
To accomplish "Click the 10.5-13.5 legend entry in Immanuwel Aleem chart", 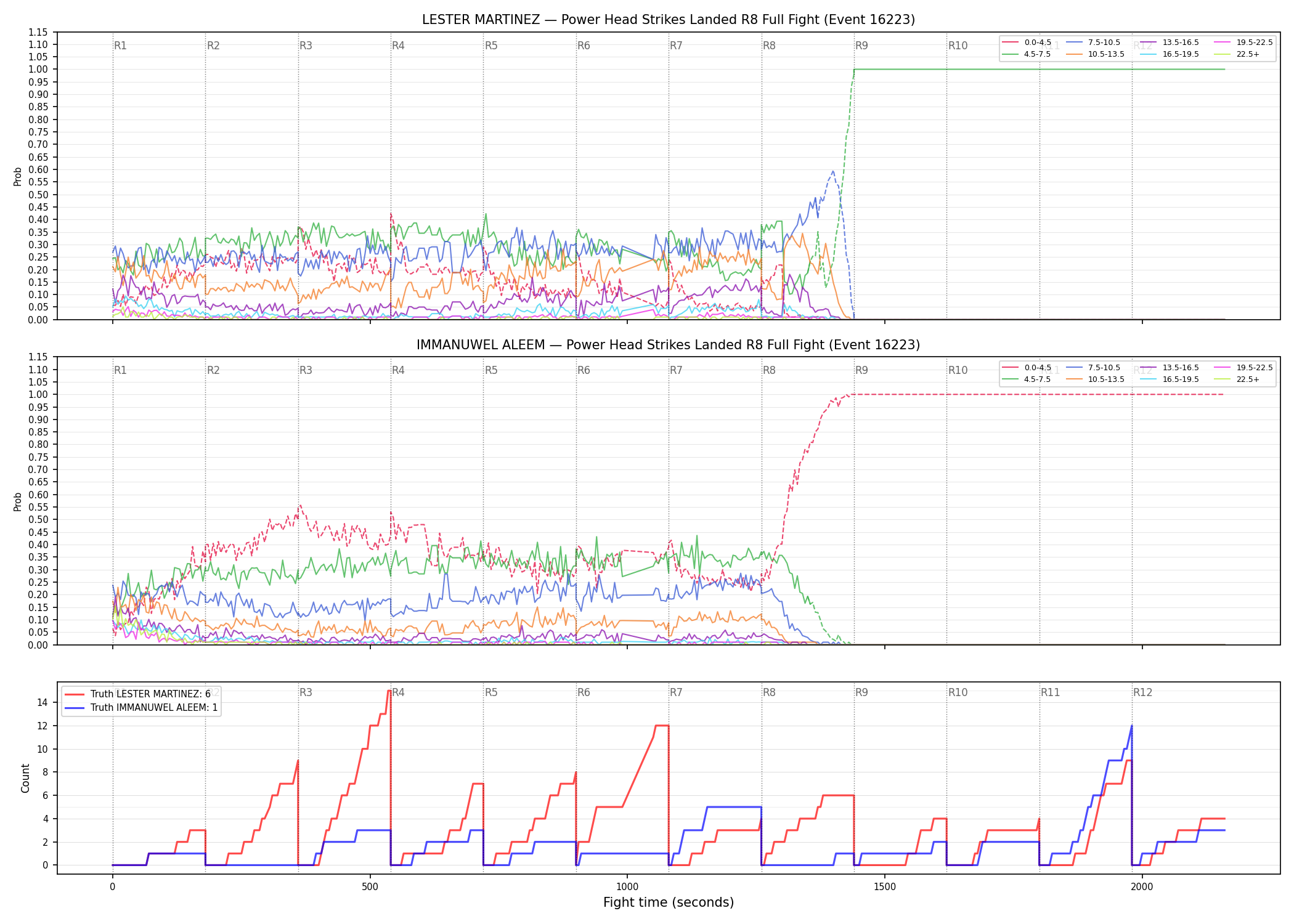I will 1095,379.
